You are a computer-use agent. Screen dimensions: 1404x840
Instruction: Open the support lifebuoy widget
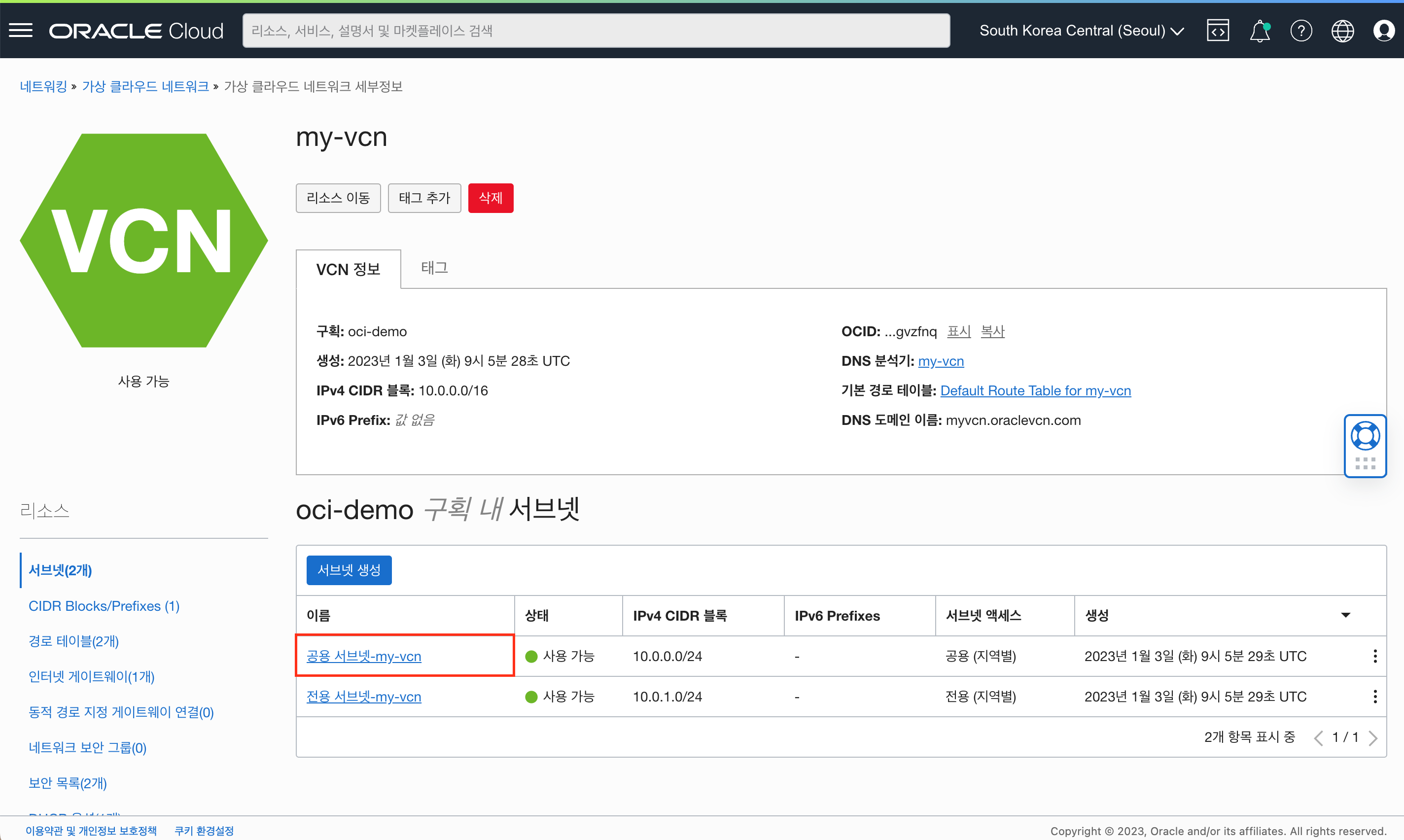(1365, 436)
